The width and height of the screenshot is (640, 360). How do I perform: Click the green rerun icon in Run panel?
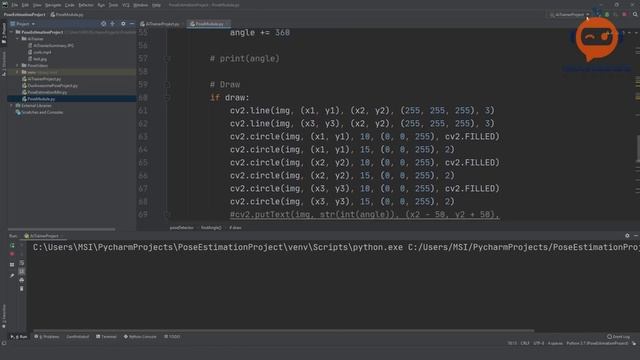(x=12, y=246)
